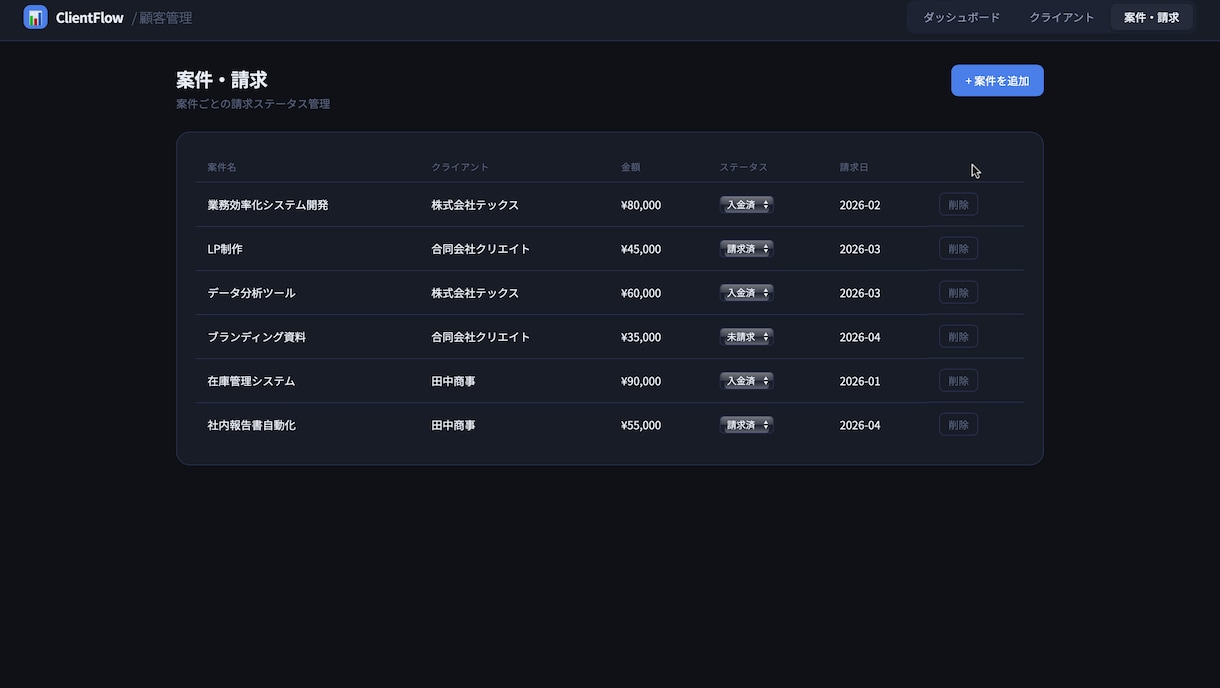Click the 案件・請求 page heading
Screen dimensions: 1220x688
pos(222,80)
